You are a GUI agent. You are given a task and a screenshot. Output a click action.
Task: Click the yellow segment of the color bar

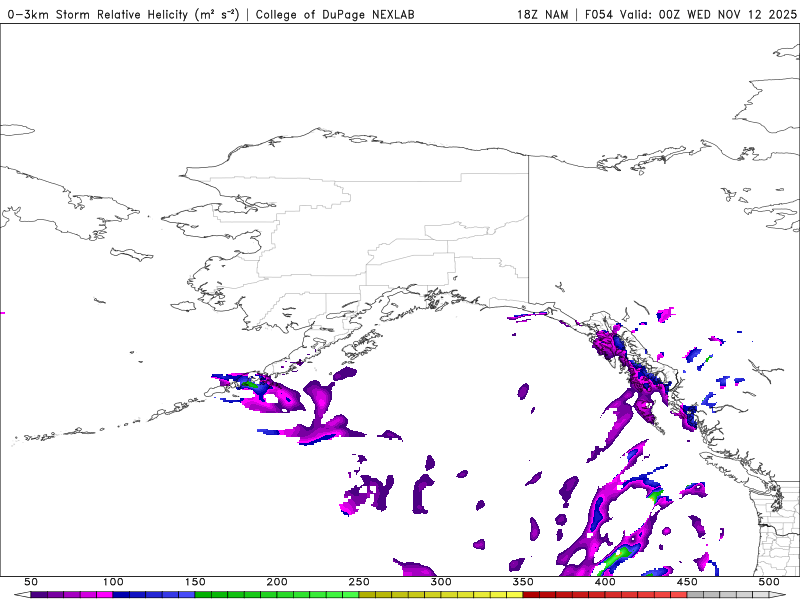[441, 595]
